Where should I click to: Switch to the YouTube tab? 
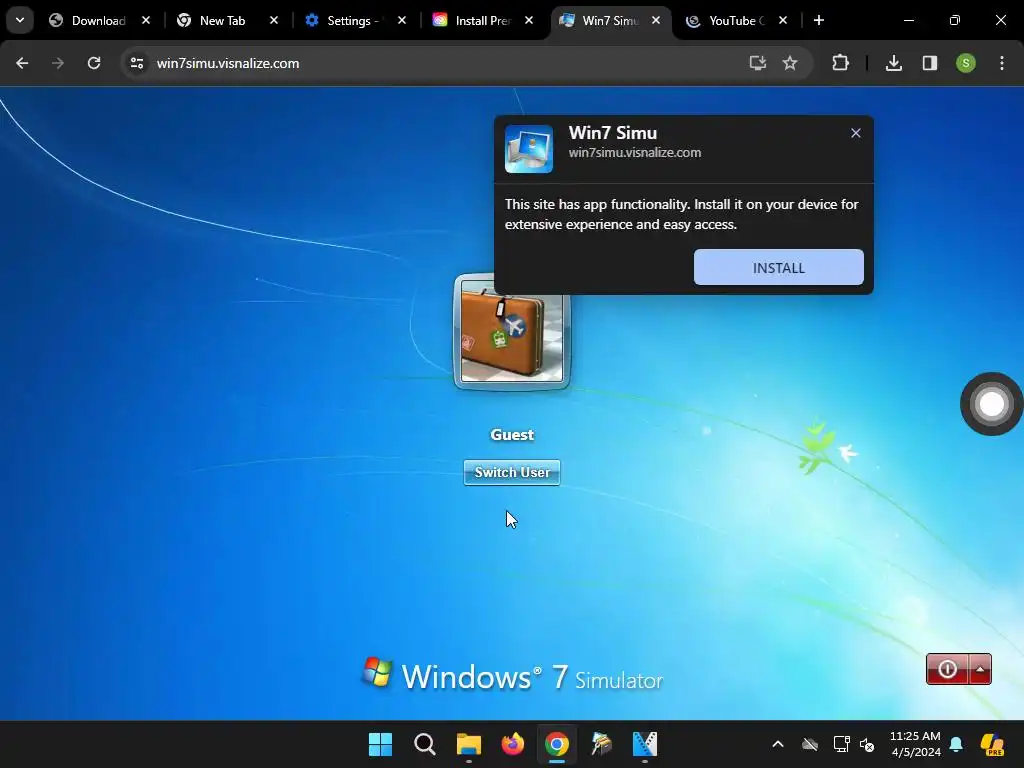click(x=736, y=21)
